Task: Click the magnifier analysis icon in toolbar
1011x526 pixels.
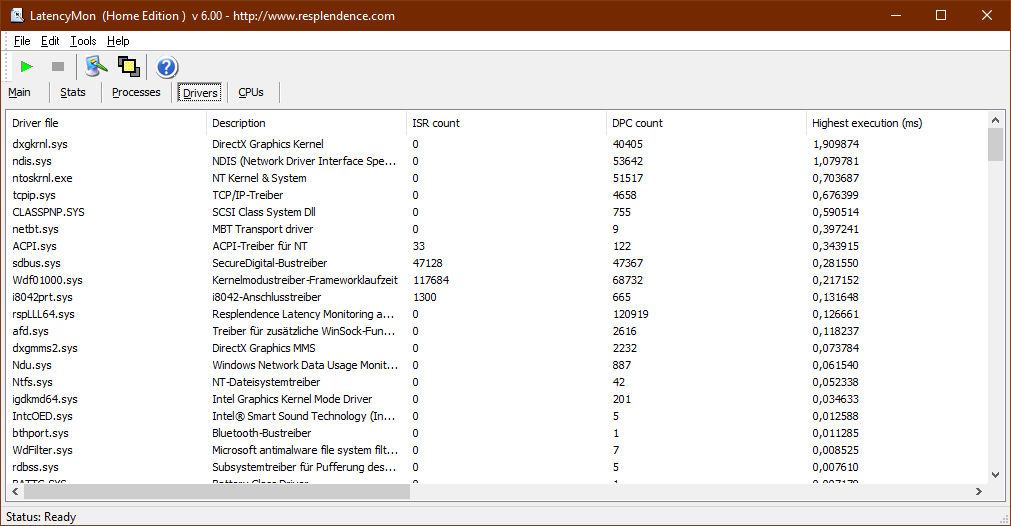Action: [96, 67]
